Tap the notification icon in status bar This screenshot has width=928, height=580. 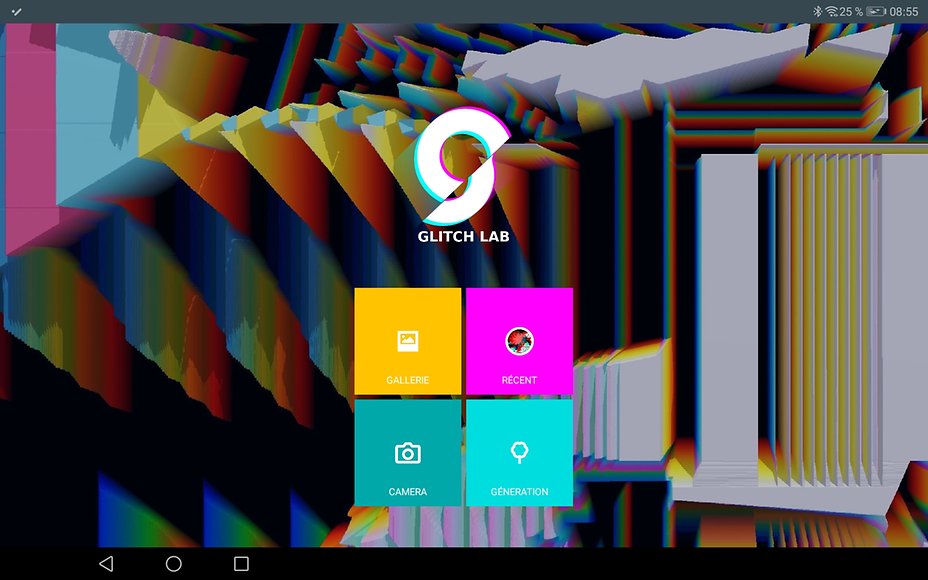pos(17,11)
